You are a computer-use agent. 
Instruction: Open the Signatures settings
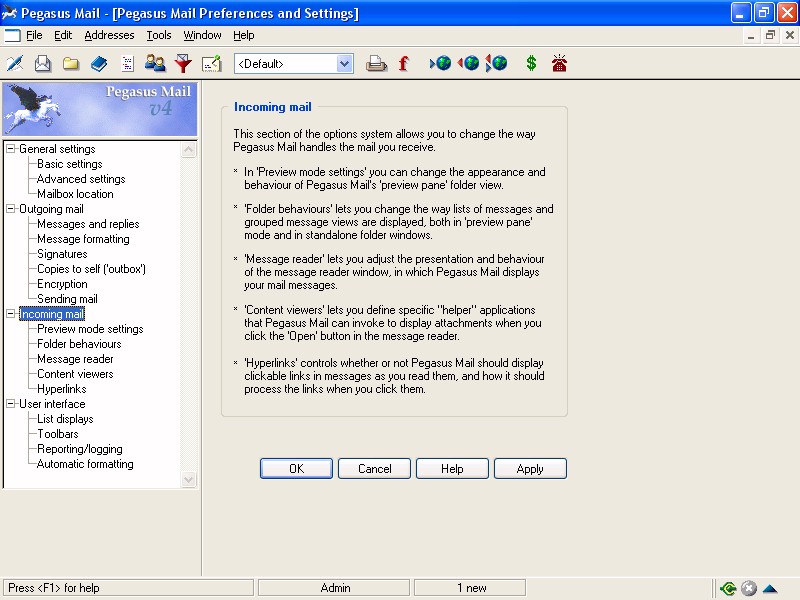pyautogui.click(x=62, y=254)
